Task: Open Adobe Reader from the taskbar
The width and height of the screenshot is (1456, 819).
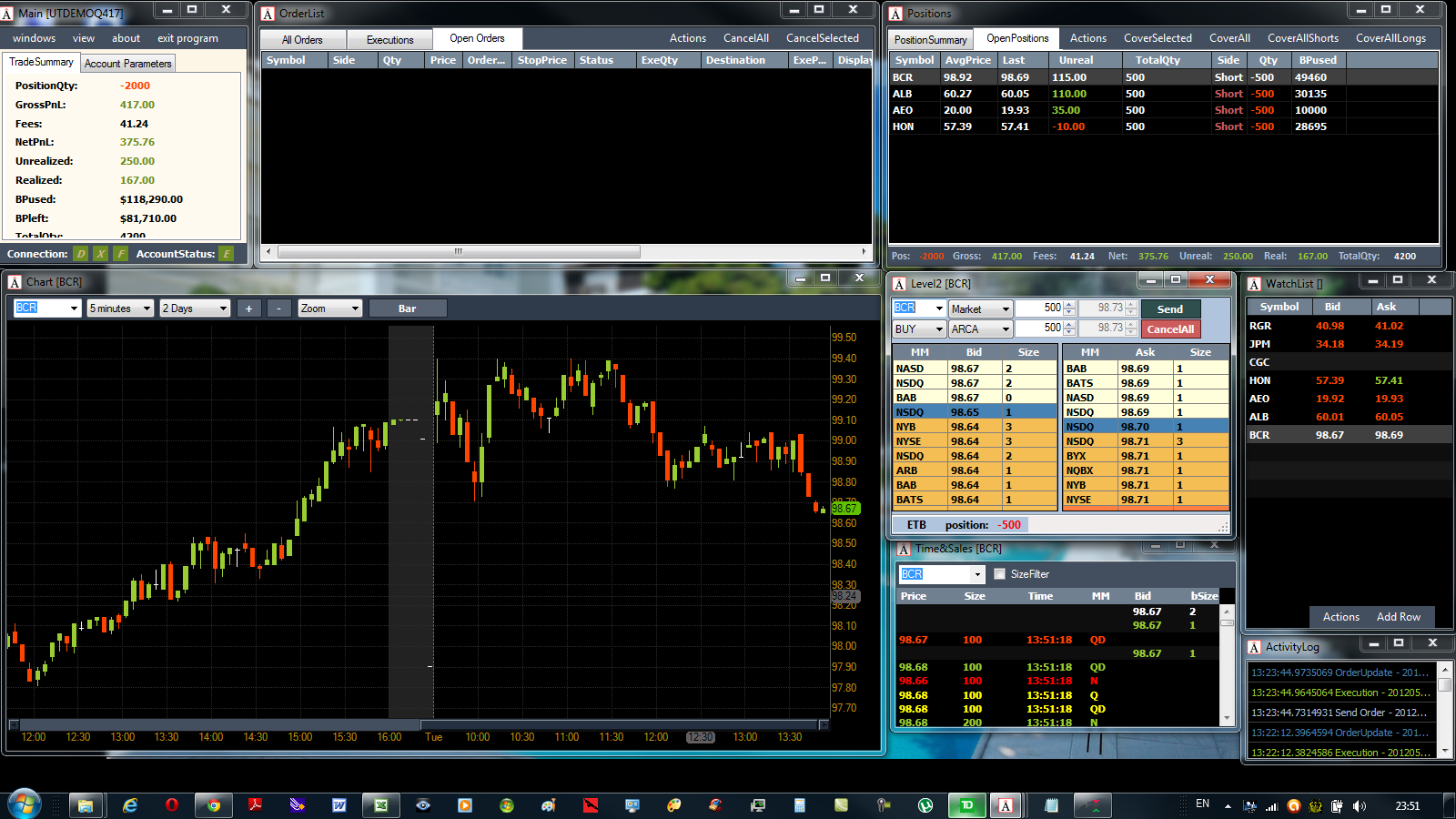Action: 256,805
